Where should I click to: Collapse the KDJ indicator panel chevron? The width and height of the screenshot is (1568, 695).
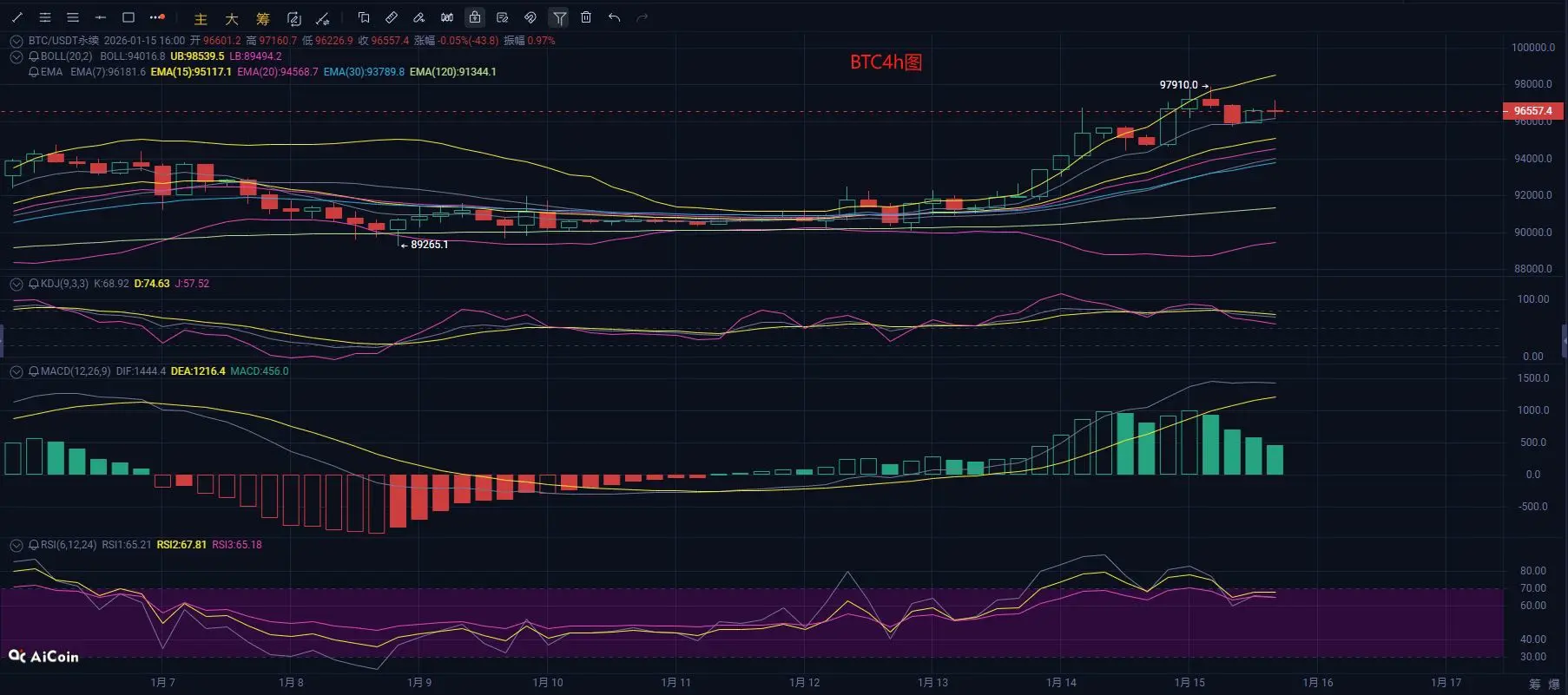pyautogui.click(x=16, y=284)
